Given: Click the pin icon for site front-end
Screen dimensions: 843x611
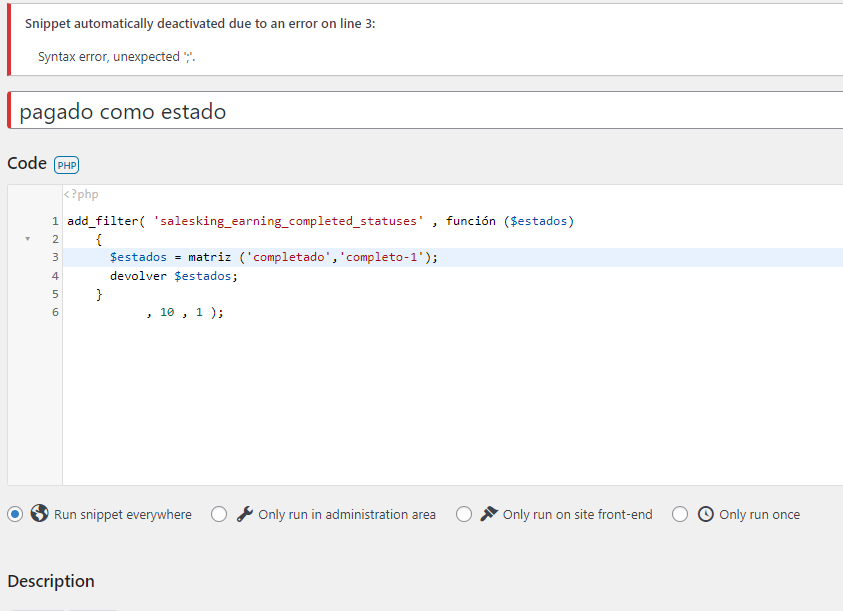Looking at the screenshot, I should [489, 514].
